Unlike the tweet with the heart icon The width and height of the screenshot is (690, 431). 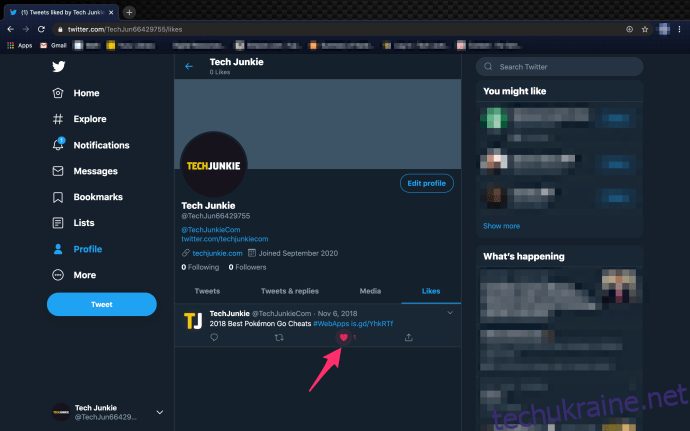pos(344,337)
